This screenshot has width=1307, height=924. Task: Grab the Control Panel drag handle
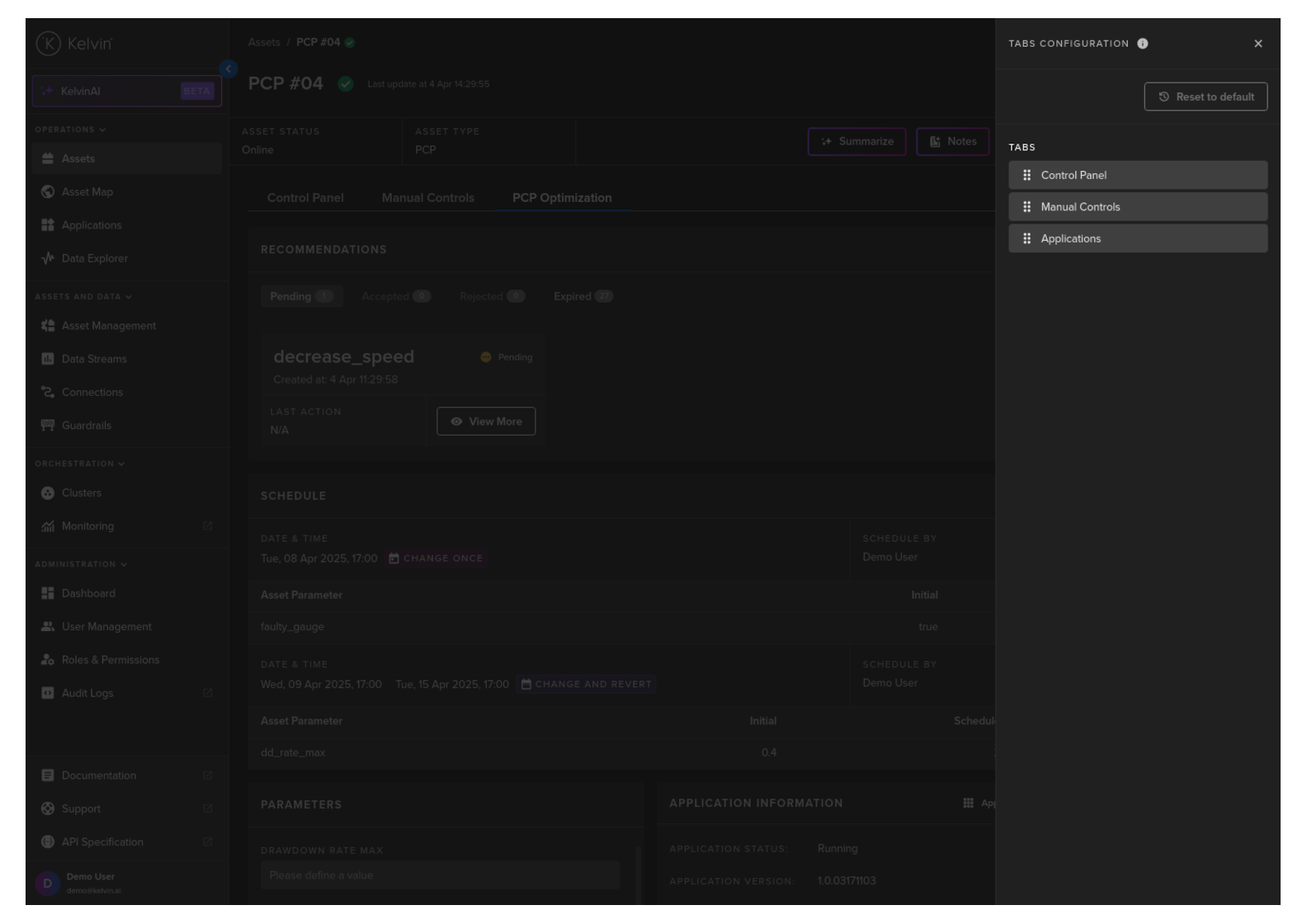click(1026, 175)
